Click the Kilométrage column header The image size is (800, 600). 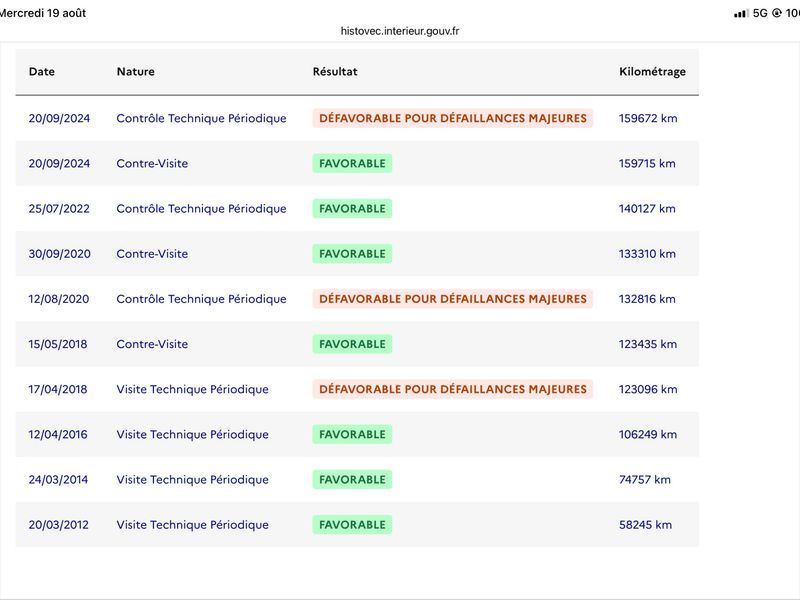(653, 72)
